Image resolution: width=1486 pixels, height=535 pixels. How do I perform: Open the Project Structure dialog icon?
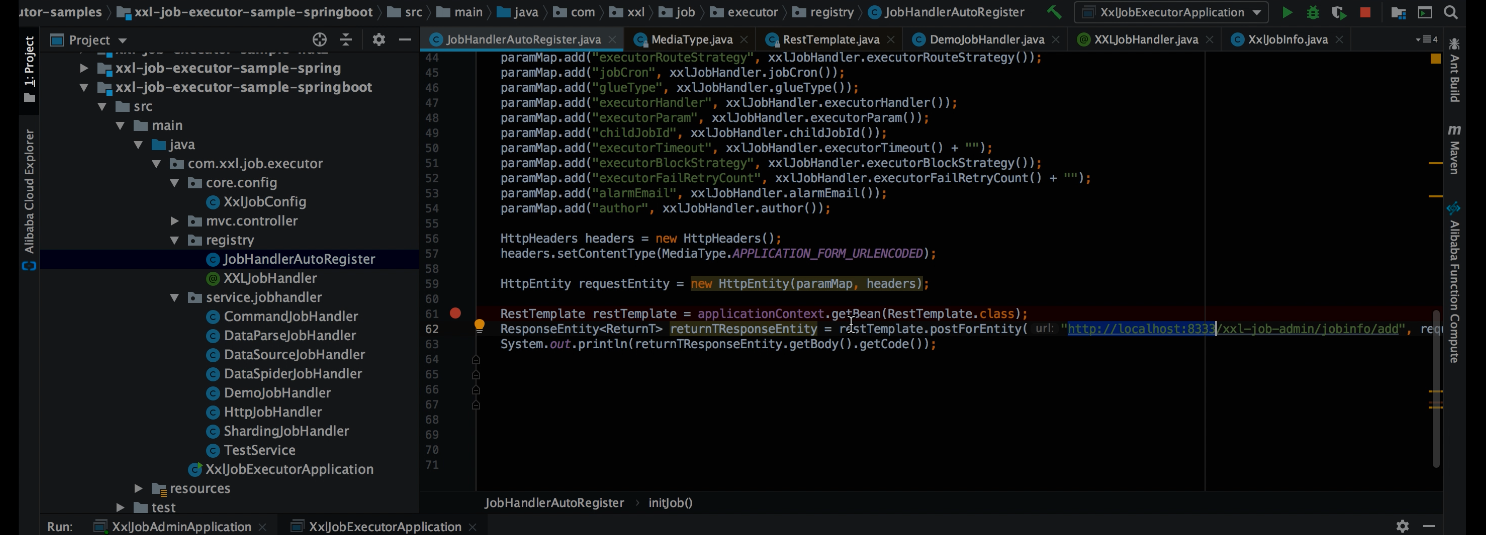(x=1398, y=13)
